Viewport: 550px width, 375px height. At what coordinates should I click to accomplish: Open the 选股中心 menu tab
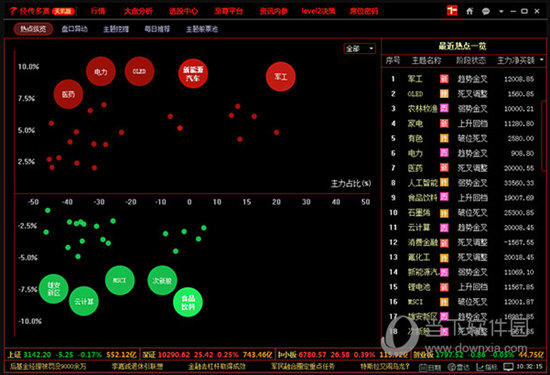pos(183,11)
